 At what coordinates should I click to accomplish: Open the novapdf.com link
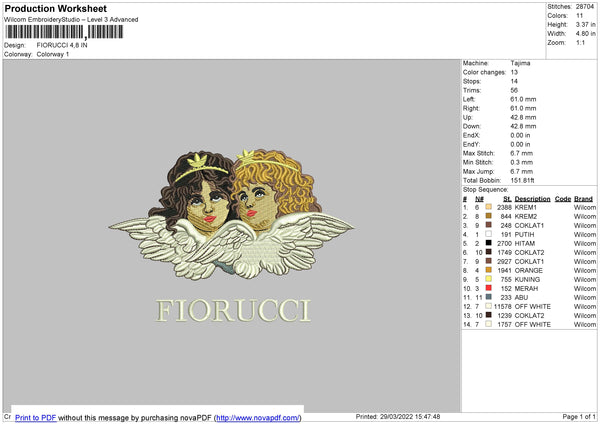click(x=258, y=417)
